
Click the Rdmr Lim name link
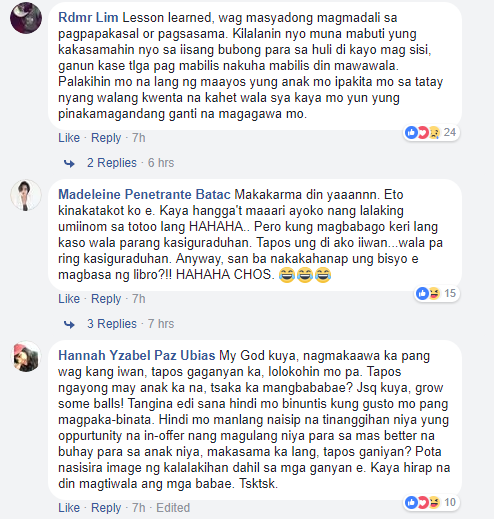pyautogui.click(x=88, y=18)
